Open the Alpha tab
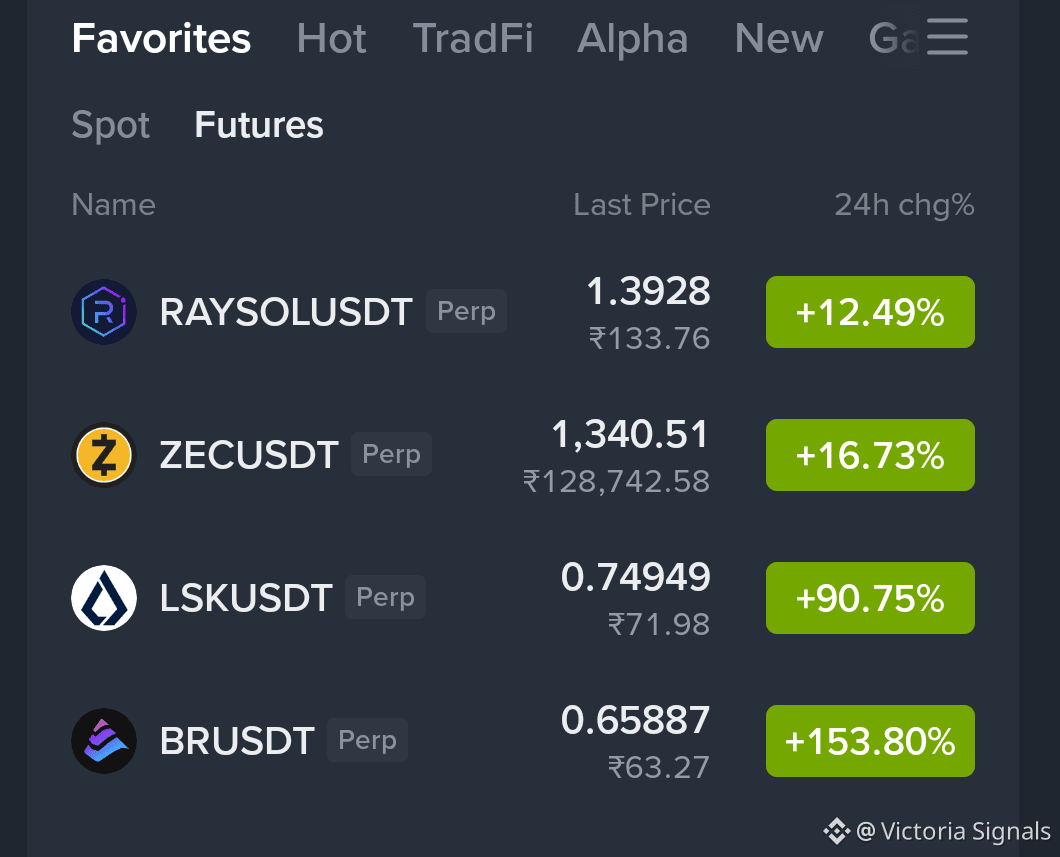1060x857 pixels. tap(633, 39)
